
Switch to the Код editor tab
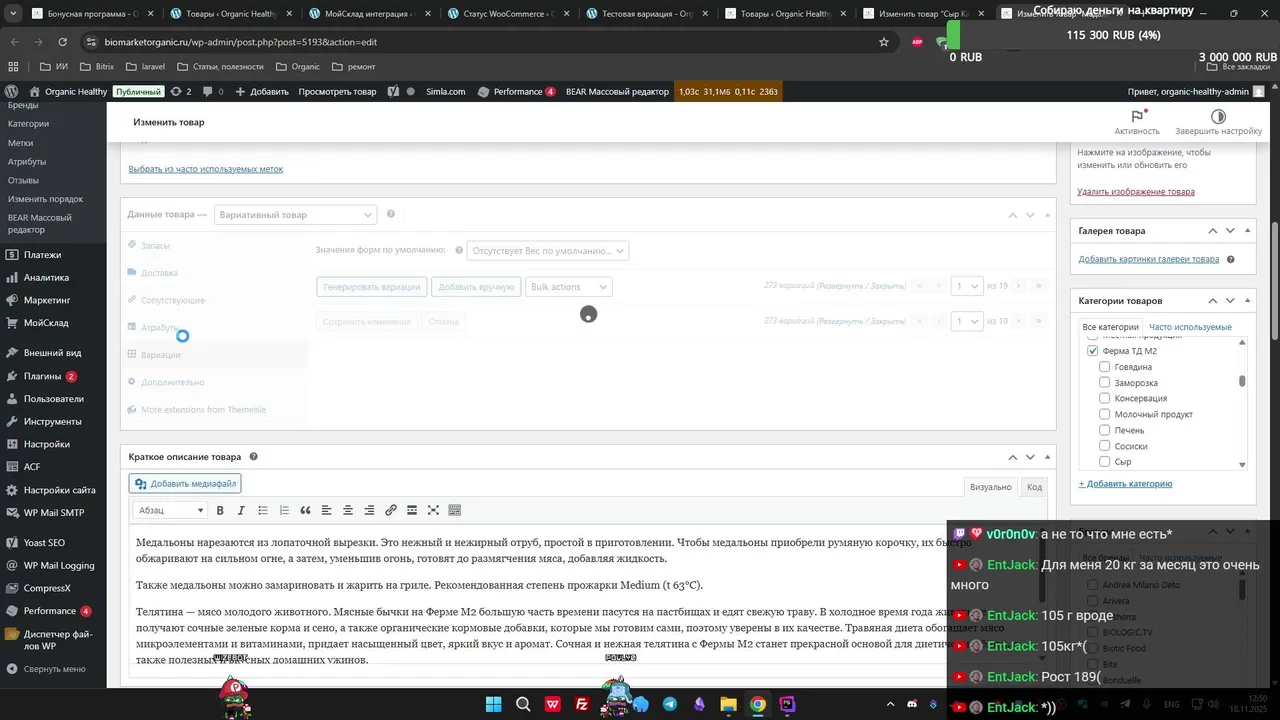[1034, 487]
